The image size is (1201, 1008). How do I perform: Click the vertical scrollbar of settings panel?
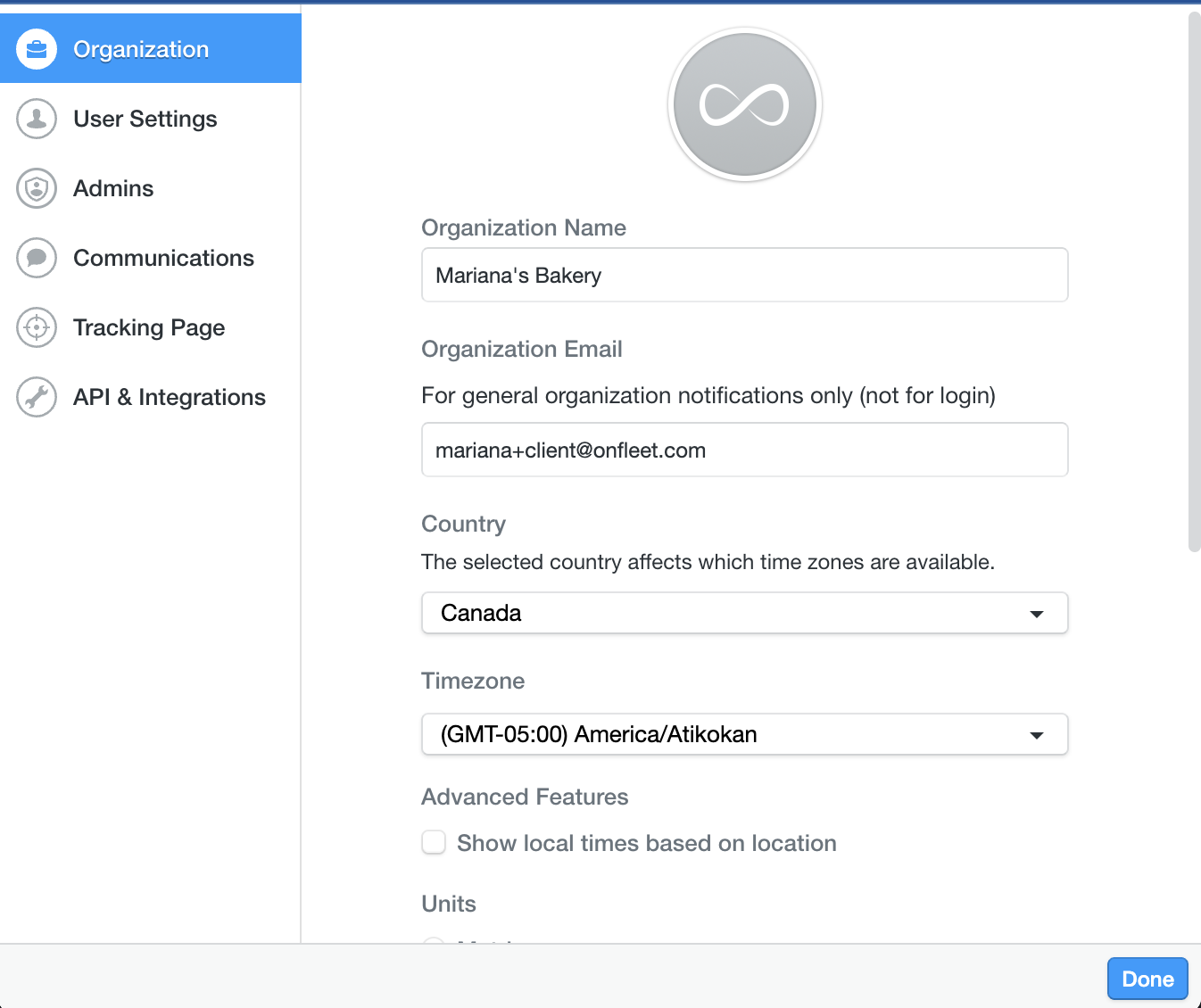pos(1195,282)
